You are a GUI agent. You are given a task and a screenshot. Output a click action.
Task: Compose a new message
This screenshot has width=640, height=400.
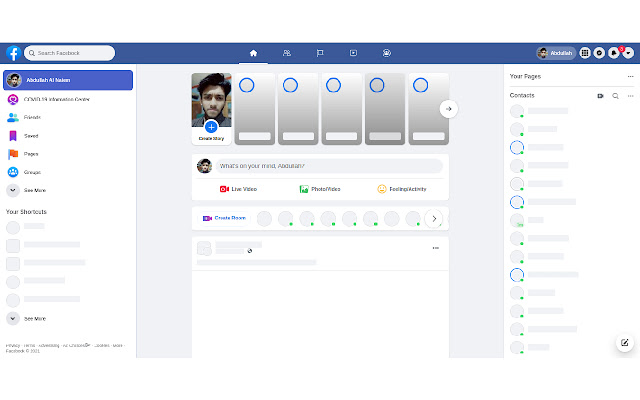(x=624, y=343)
